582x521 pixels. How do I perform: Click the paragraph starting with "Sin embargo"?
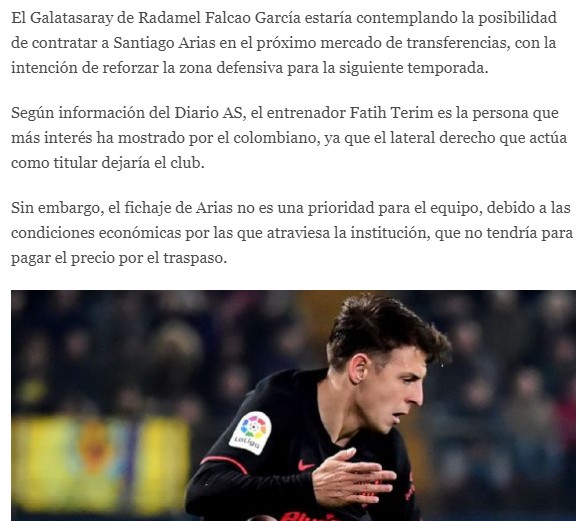point(292,233)
